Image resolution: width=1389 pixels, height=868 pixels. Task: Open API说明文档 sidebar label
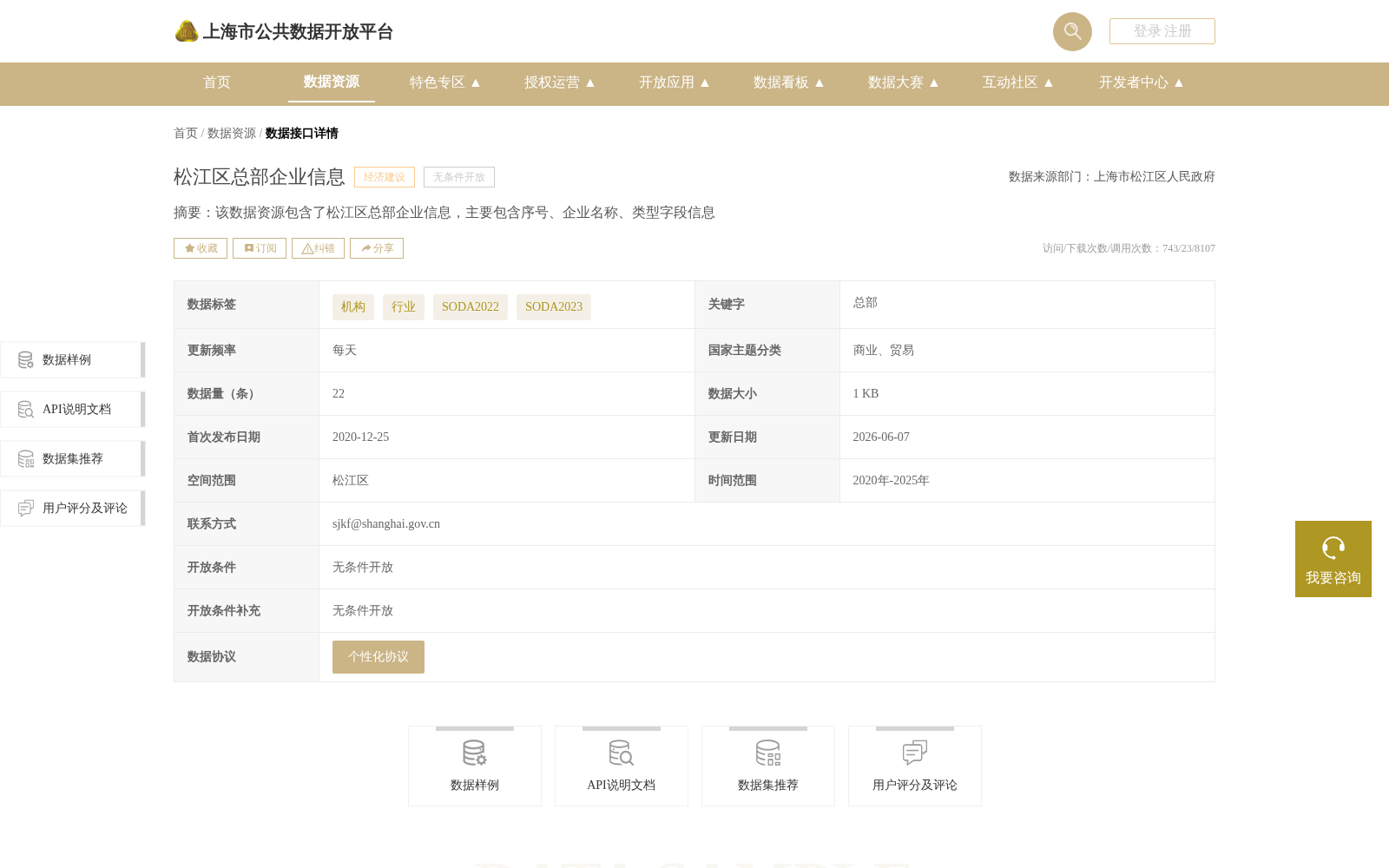pos(76,410)
